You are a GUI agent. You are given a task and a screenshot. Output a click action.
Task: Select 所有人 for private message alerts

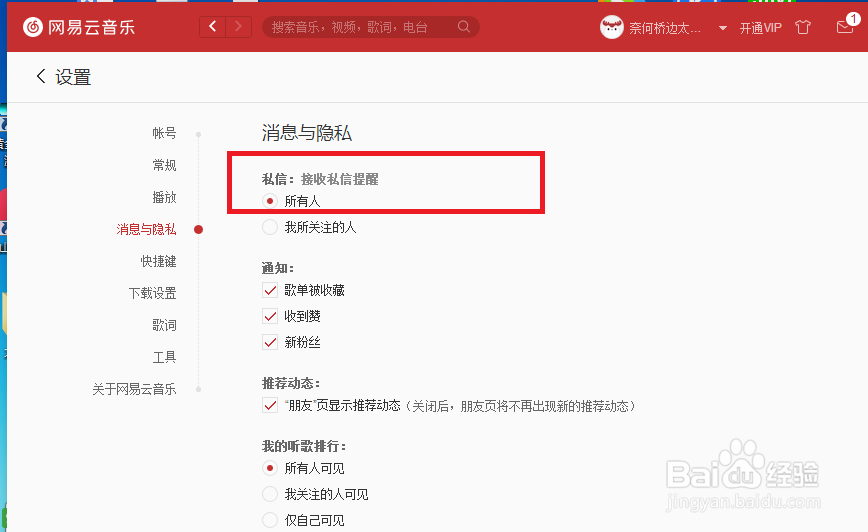[x=270, y=201]
